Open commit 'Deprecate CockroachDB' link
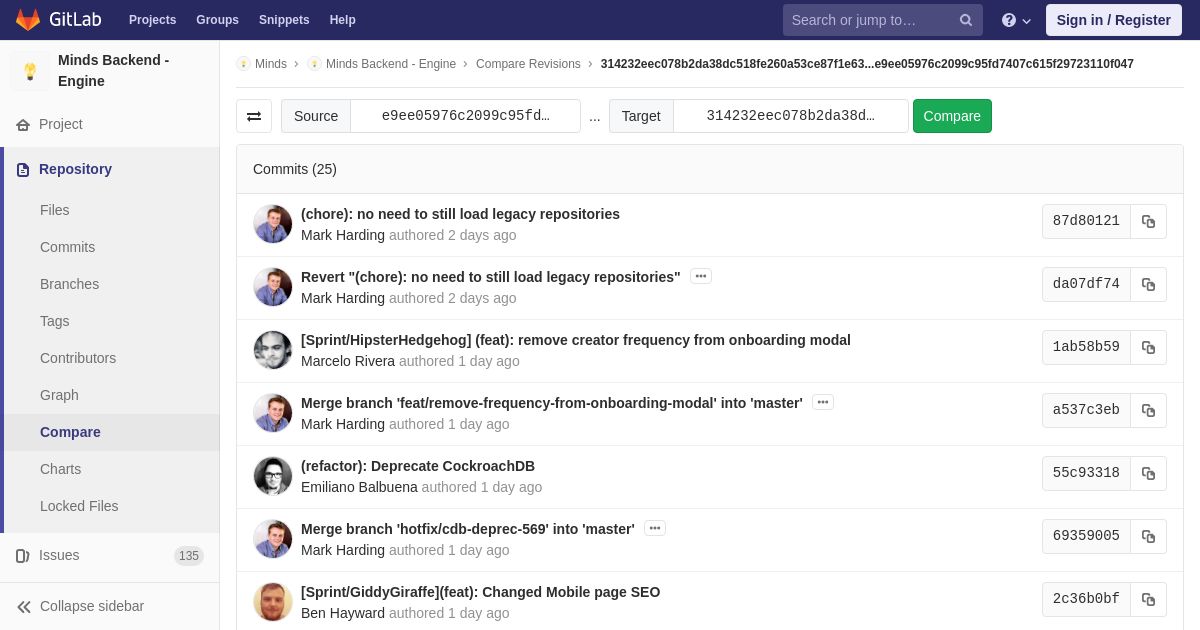The width and height of the screenshot is (1200, 630). coord(417,466)
